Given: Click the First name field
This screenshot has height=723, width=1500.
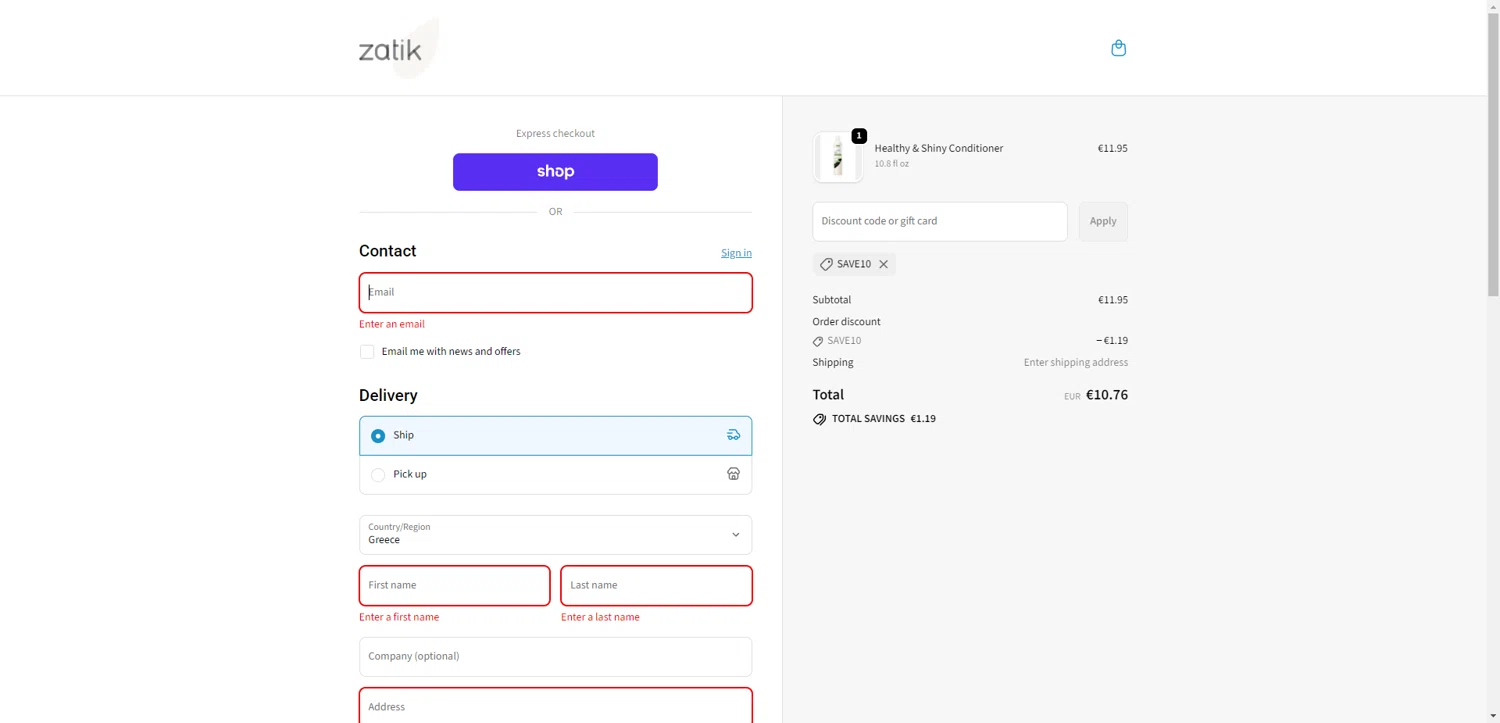Looking at the screenshot, I should [x=454, y=586].
